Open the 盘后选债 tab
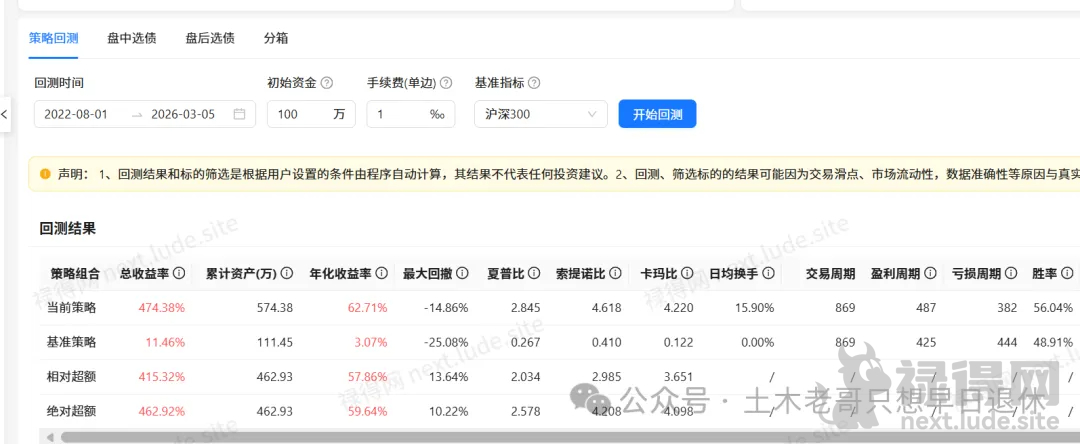 pos(209,38)
